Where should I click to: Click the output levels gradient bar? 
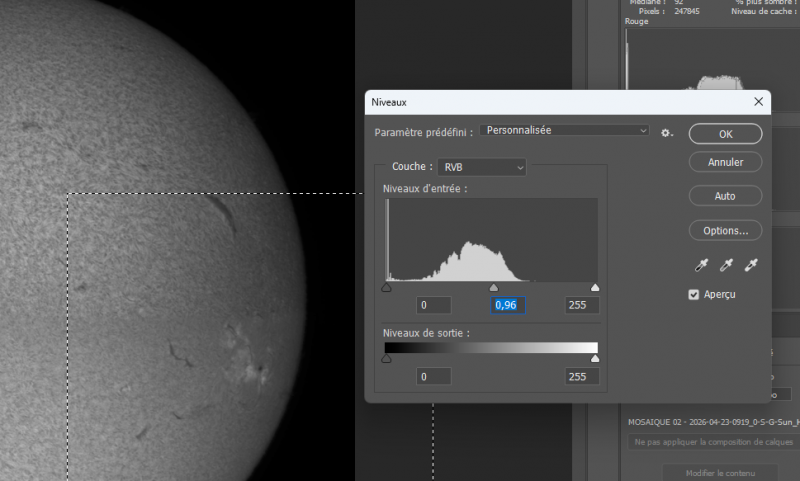click(491, 347)
